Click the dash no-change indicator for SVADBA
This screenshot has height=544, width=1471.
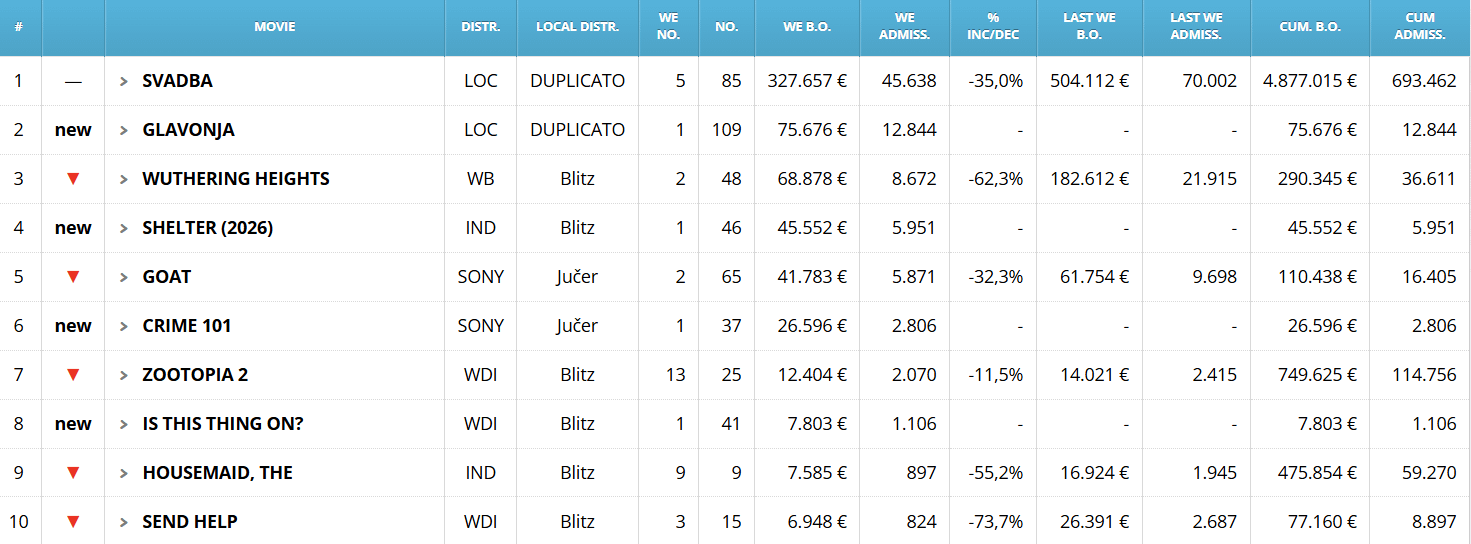[73, 81]
